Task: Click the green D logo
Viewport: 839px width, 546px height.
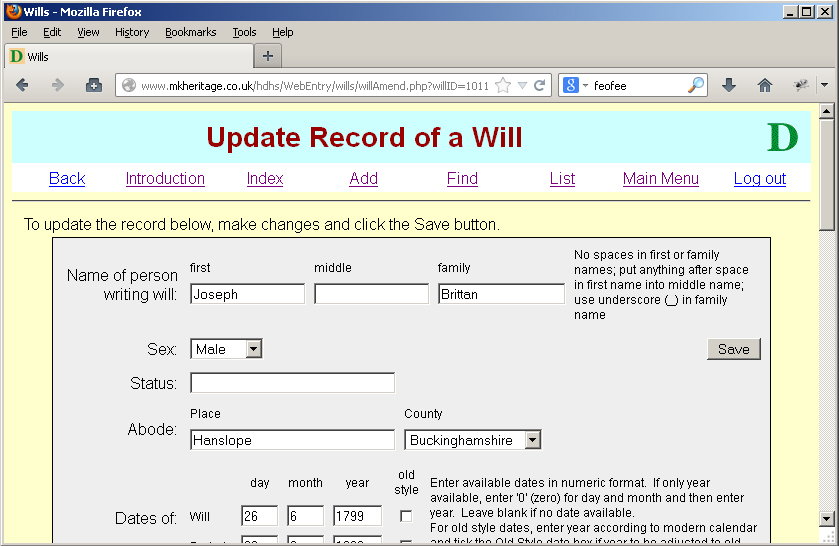Action: click(x=782, y=137)
